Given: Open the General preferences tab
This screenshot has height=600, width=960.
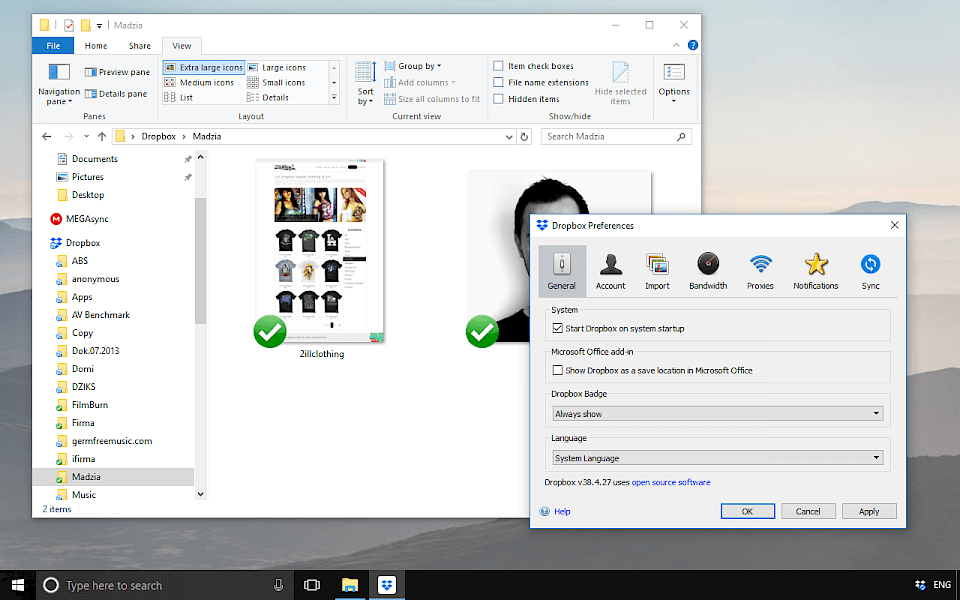Looking at the screenshot, I should [562, 271].
